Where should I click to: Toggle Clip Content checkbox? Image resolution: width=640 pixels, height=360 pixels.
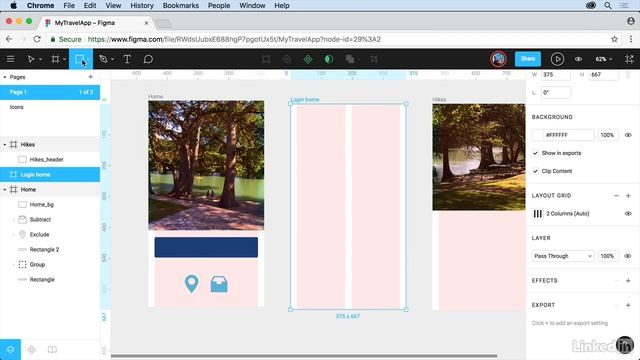536,171
